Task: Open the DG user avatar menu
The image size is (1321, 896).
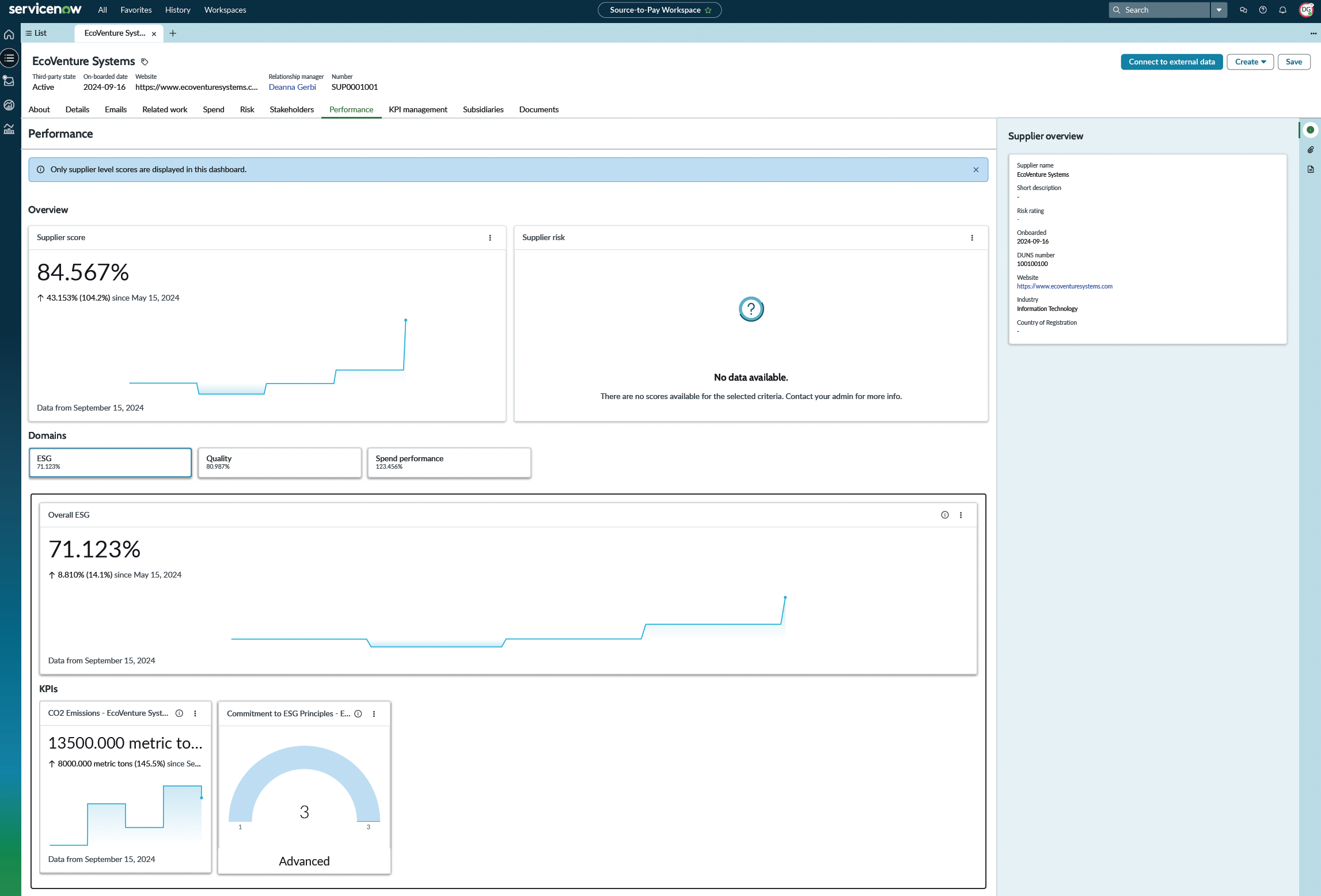Action: point(1306,10)
